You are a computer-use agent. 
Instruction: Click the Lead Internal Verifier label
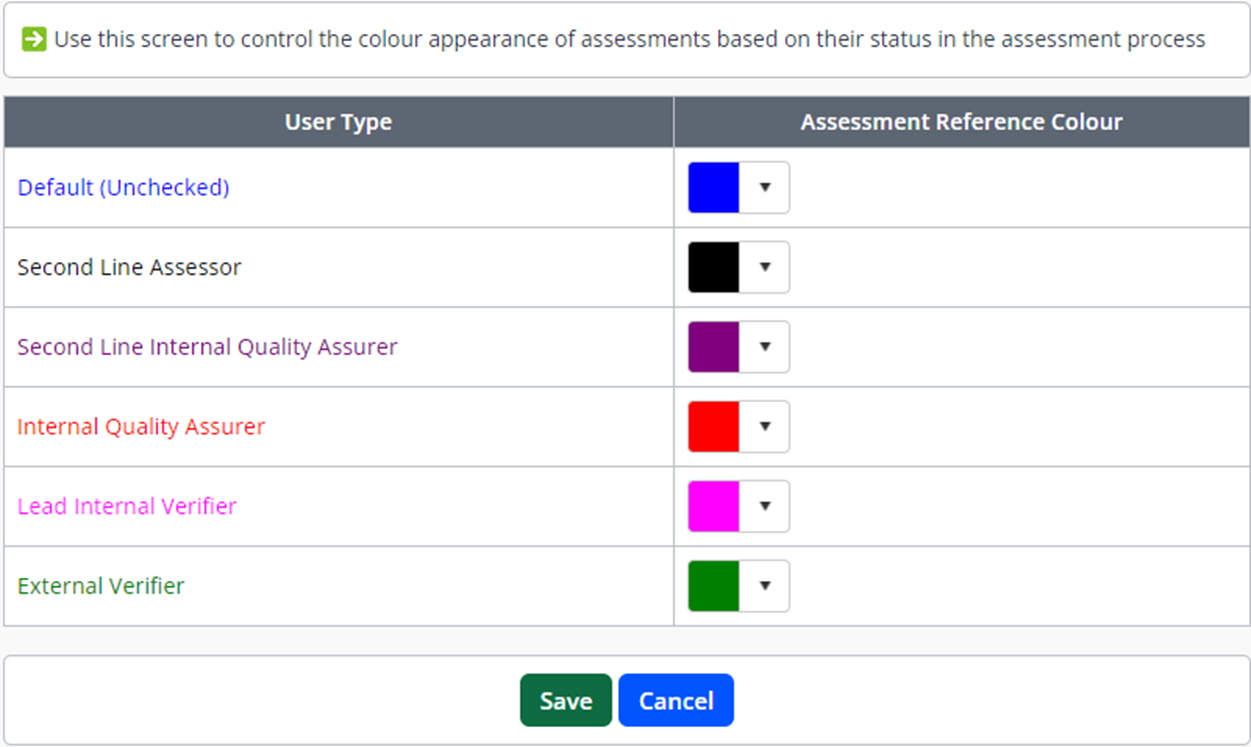127,506
